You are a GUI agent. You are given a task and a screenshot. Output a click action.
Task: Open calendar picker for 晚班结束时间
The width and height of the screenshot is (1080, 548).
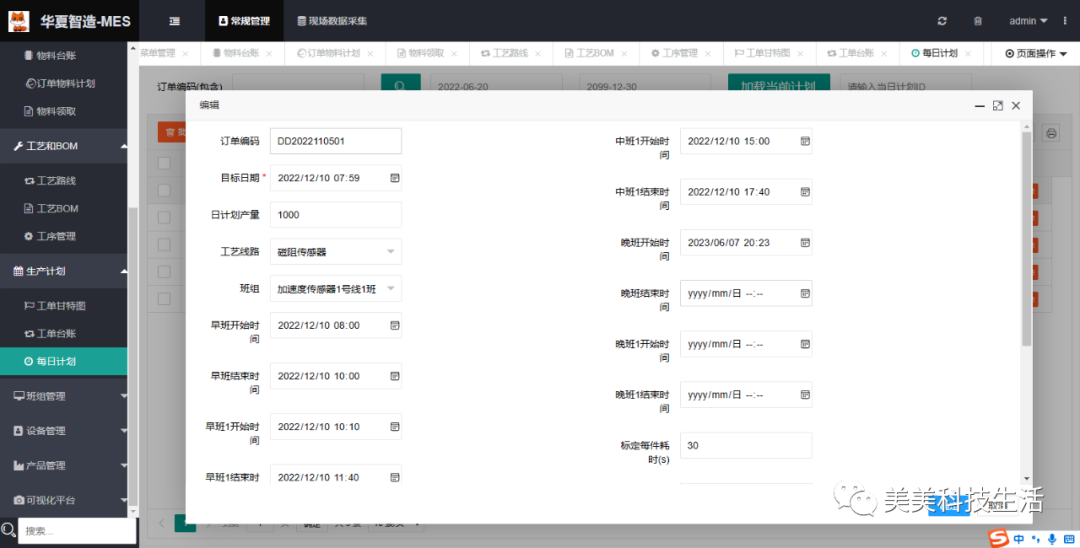click(804, 294)
